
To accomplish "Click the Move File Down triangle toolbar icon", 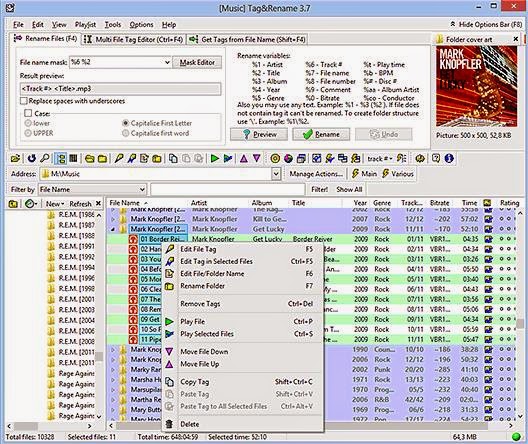I will pyautogui.click(x=257, y=158).
